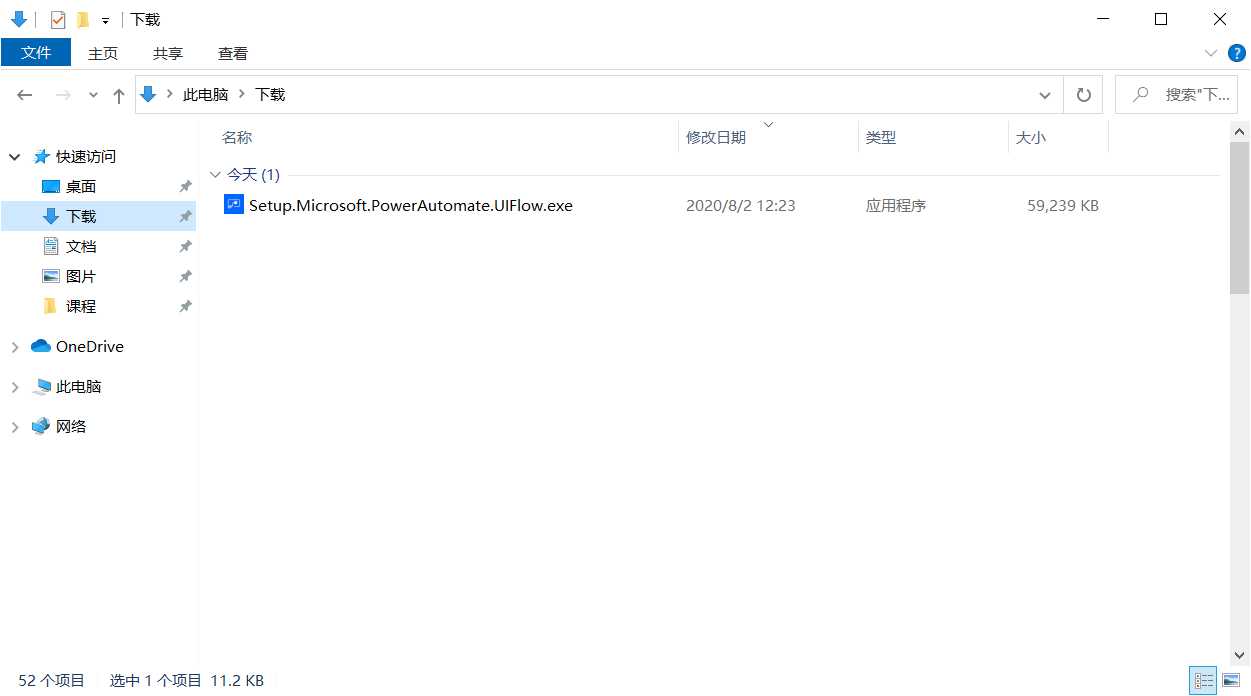
Task: Expand the OneDrive tree node
Action: point(15,347)
